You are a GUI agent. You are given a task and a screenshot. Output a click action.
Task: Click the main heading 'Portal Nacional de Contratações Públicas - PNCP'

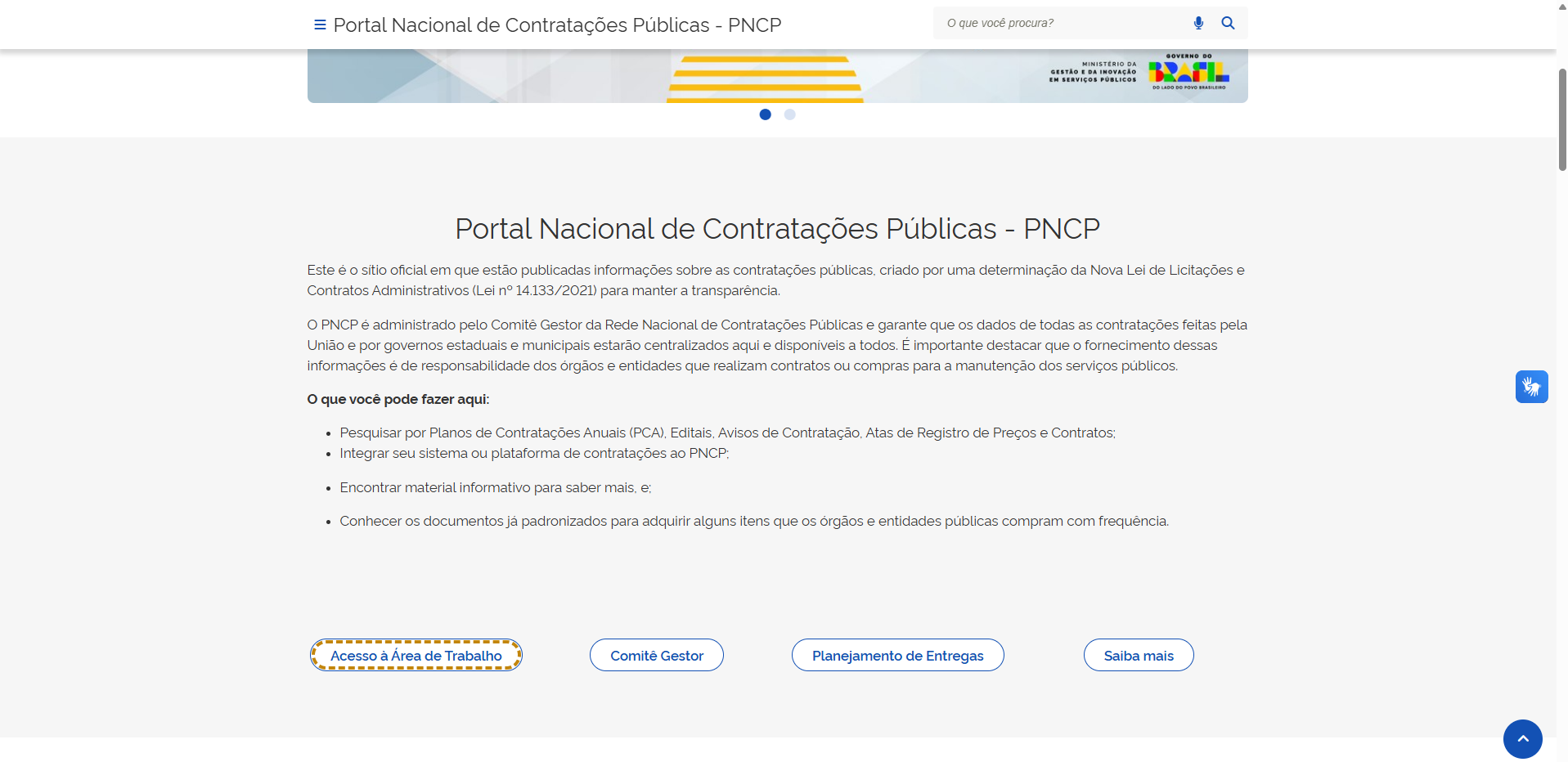pos(777,229)
